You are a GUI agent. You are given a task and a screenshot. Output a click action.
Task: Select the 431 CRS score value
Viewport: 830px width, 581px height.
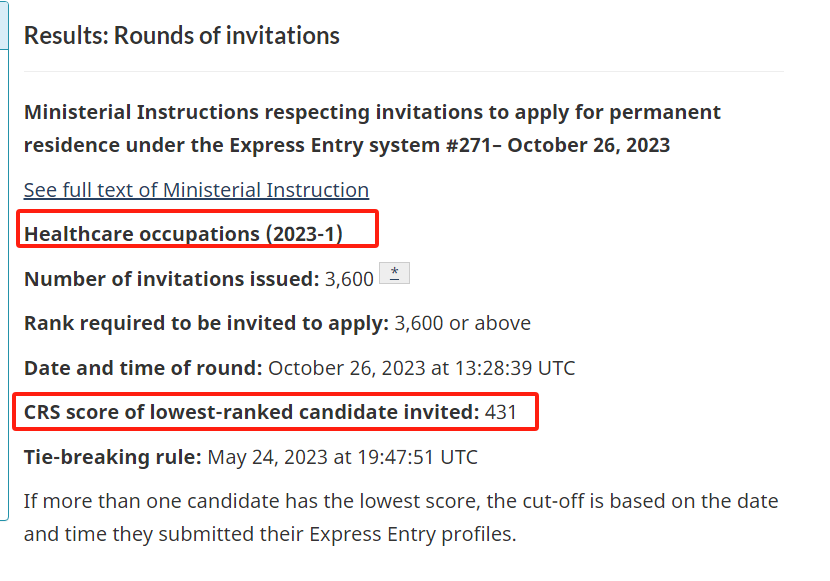point(501,412)
